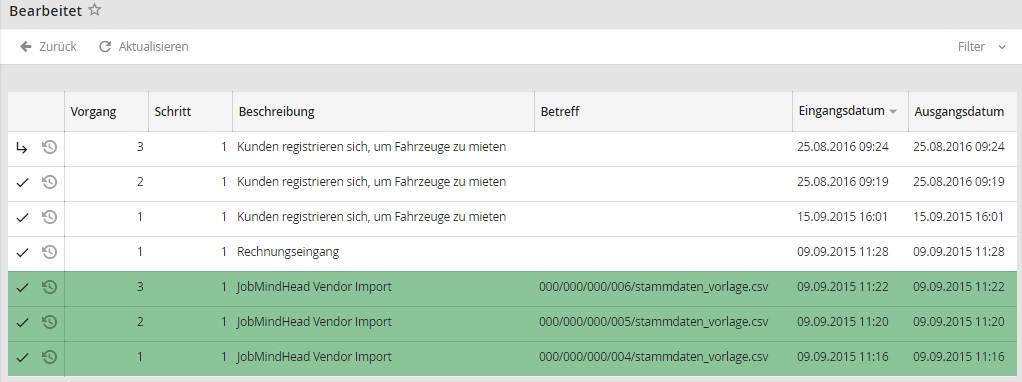1022x382 pixels.
Task: Click Eingangsdatum cell 09.09.2015 11:28
Action: [843, 252]
